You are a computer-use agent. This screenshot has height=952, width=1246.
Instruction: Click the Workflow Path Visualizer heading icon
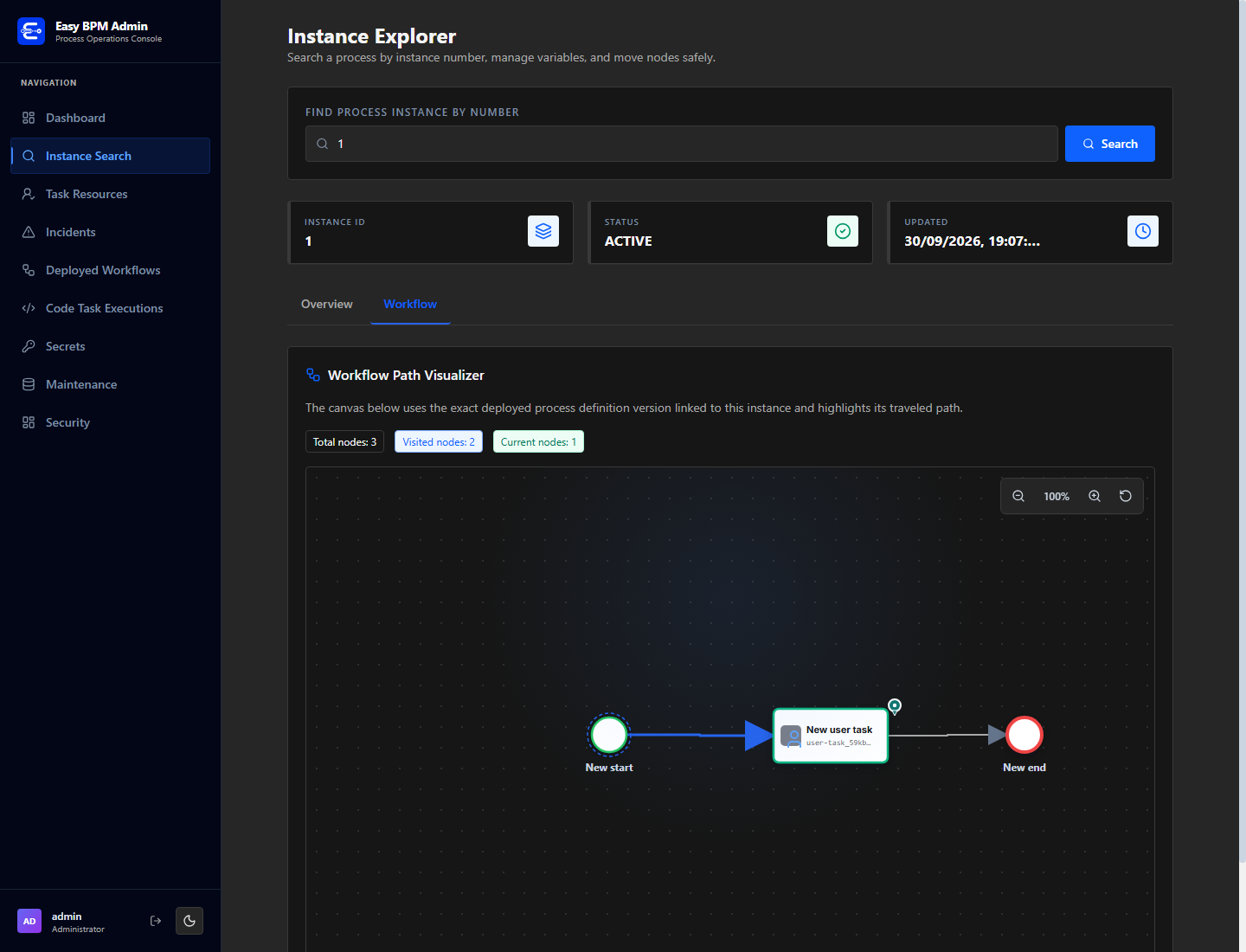coord(313,375)
